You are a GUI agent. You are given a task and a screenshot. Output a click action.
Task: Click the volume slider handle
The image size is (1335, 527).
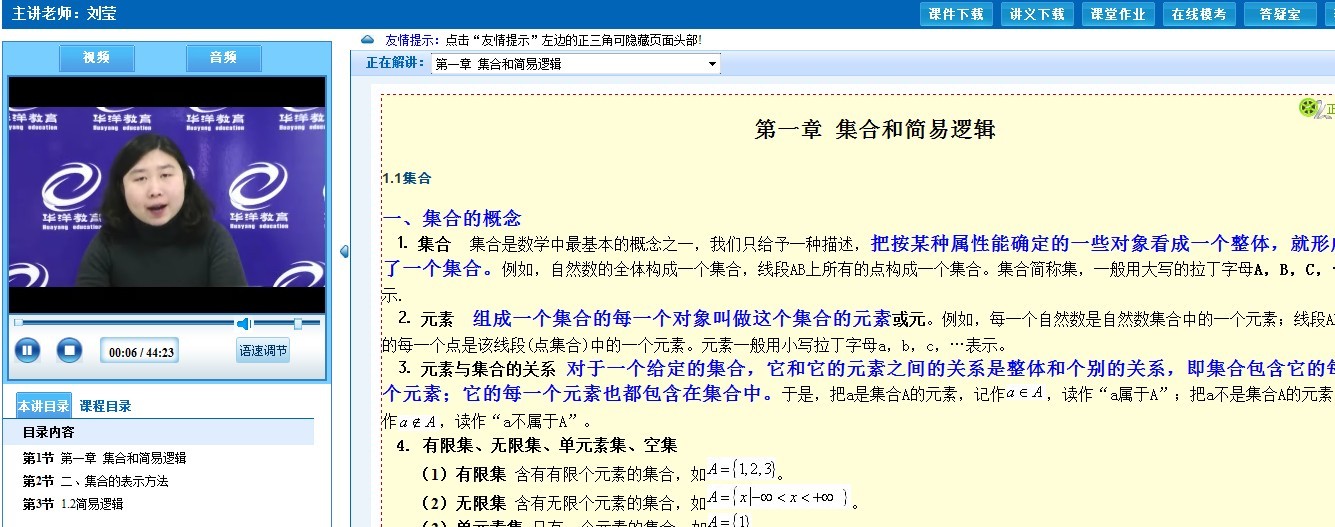(x=298, y=323)
